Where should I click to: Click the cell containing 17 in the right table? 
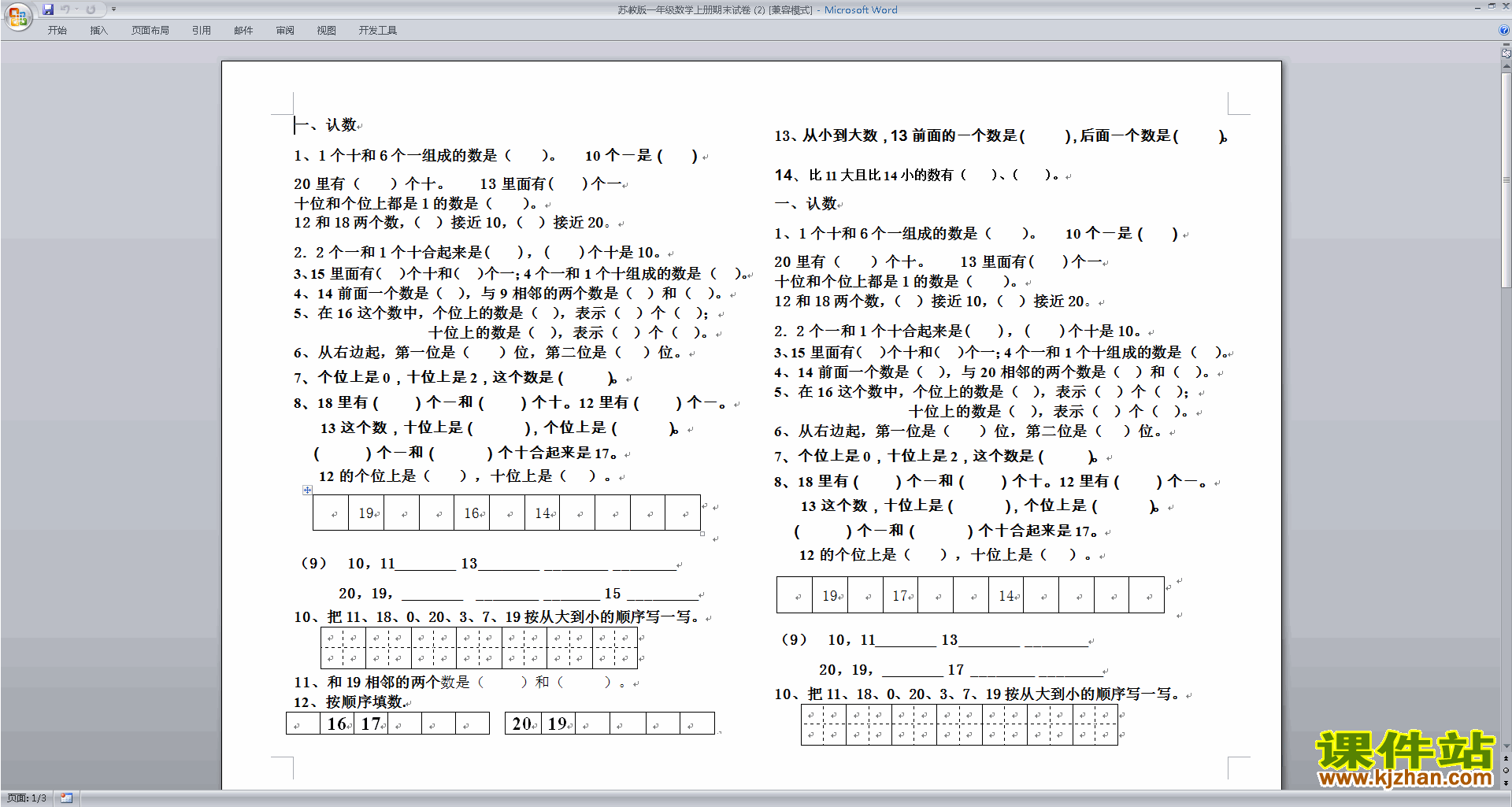901,596
